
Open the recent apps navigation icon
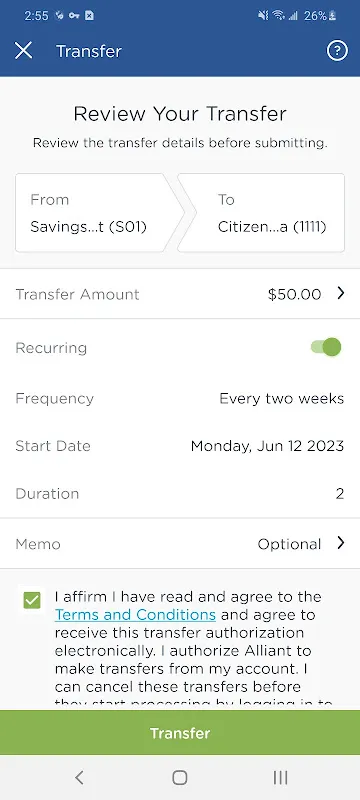(x=280, y=778)
